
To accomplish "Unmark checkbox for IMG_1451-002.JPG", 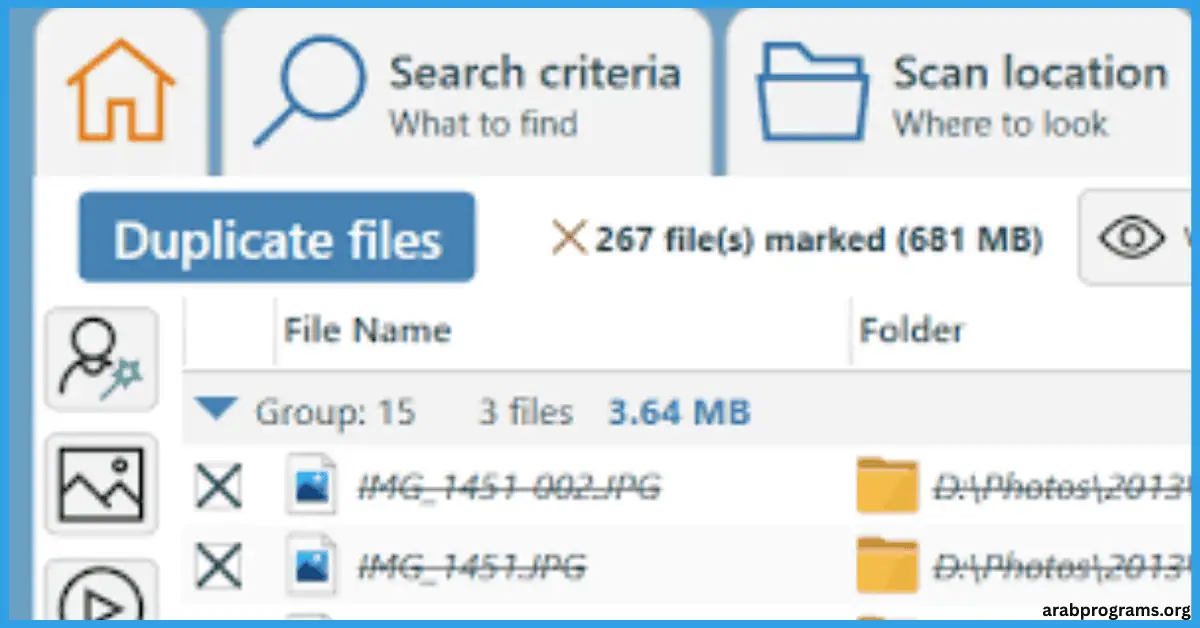I will pos(219,487).
